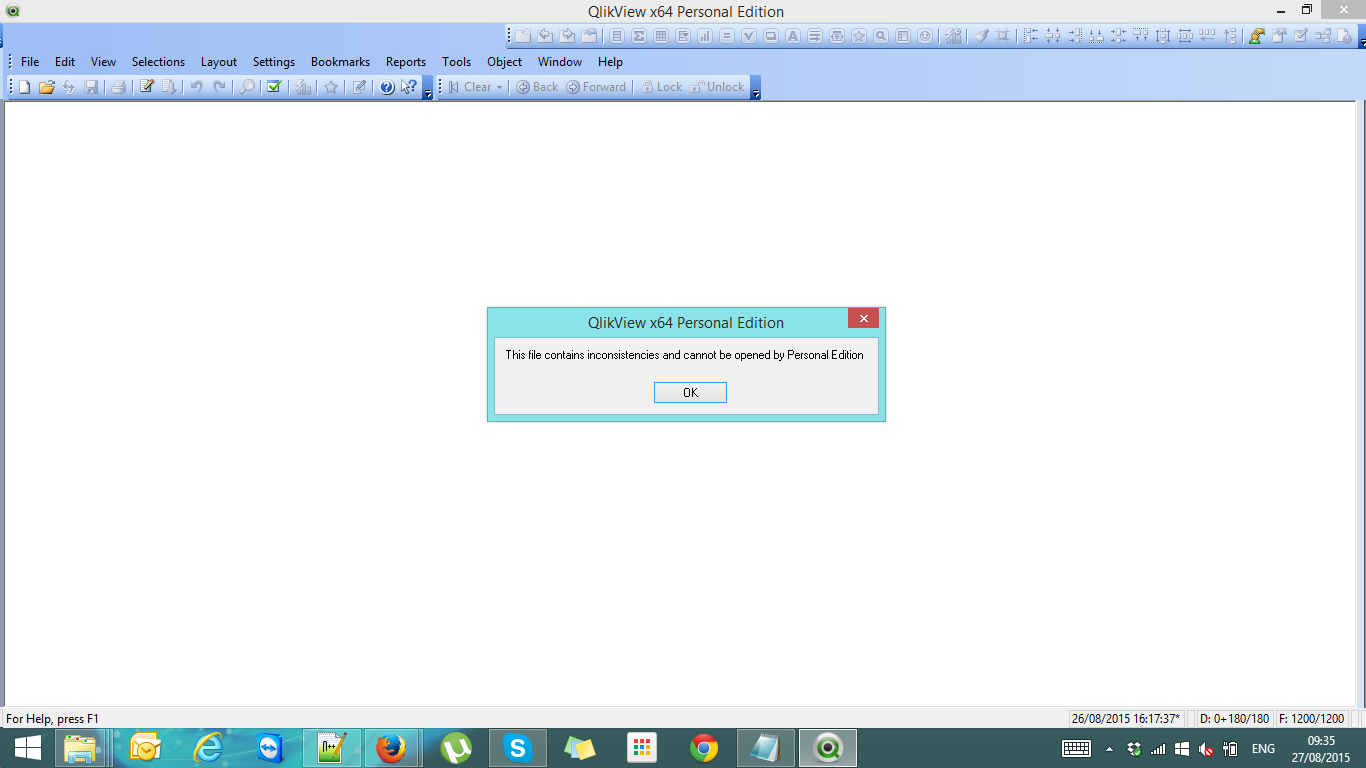Screen dimensions: 1366x768
Task: Open the Layout menu
Action: pos(219,62)
